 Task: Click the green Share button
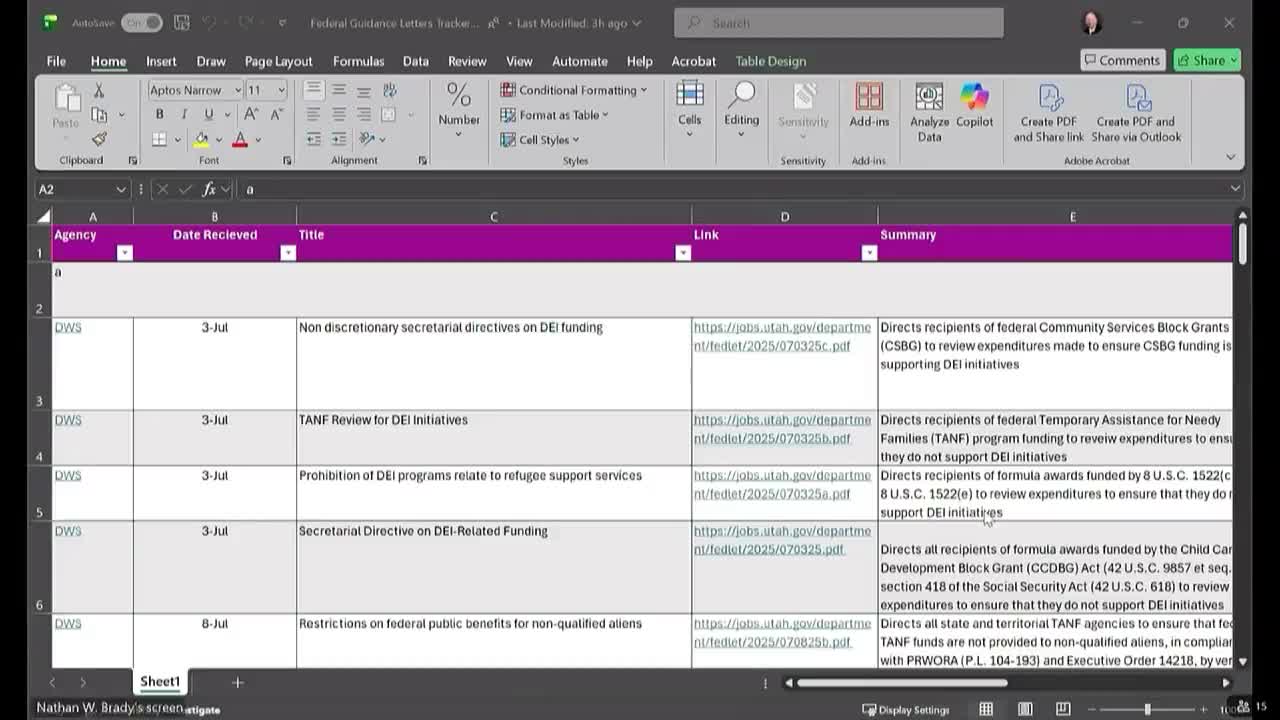(1207, 61)
